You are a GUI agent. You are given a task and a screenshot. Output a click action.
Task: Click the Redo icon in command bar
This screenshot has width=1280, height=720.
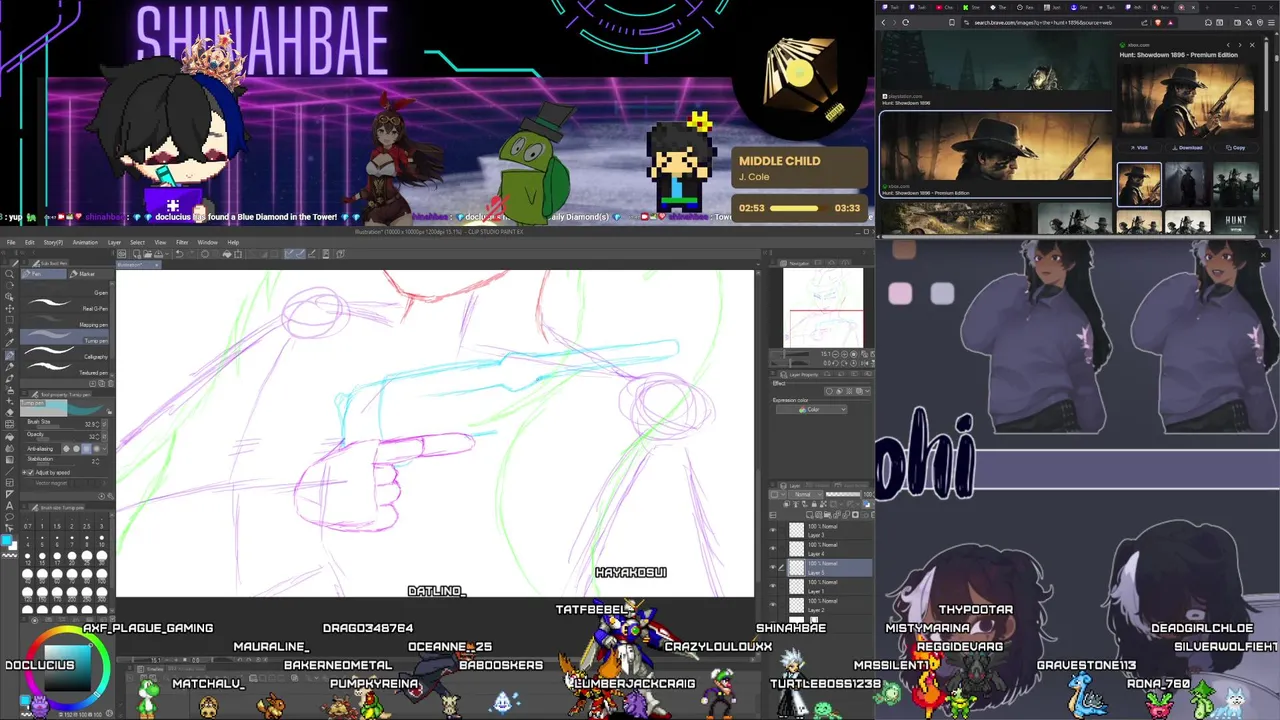coord(192,254)
